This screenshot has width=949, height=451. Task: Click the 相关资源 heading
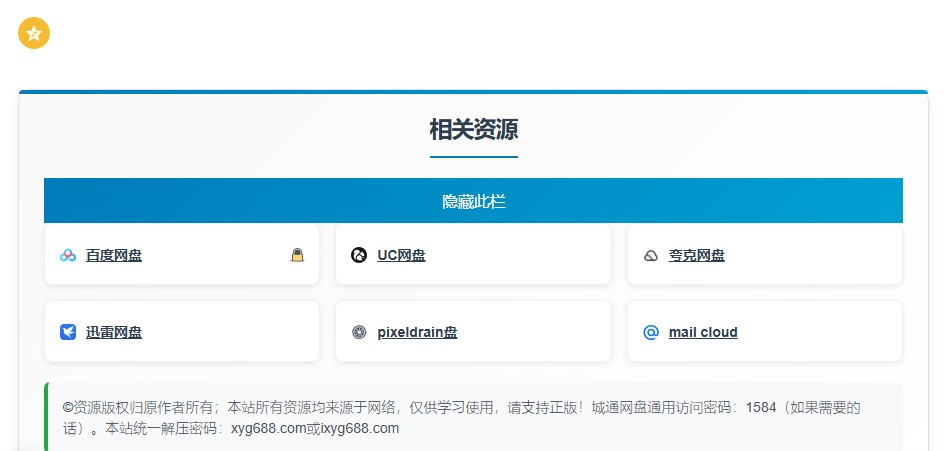[474, 130]
